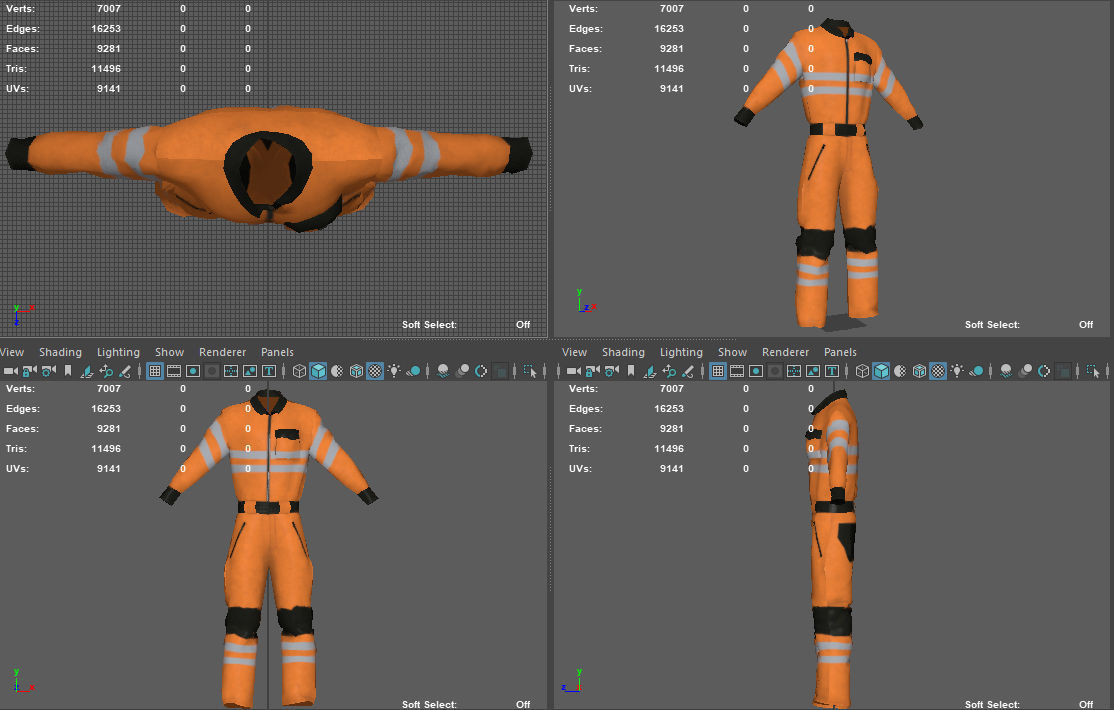Click Select Camera icon in side-view panel toolbar
The image size is (1114, 710).
[x=573, y=371]
